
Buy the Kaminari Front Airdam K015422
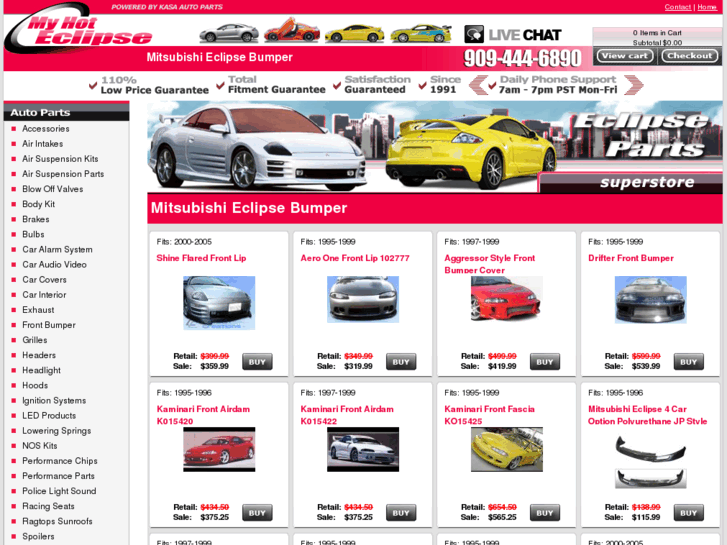click(x=401, y=513)
